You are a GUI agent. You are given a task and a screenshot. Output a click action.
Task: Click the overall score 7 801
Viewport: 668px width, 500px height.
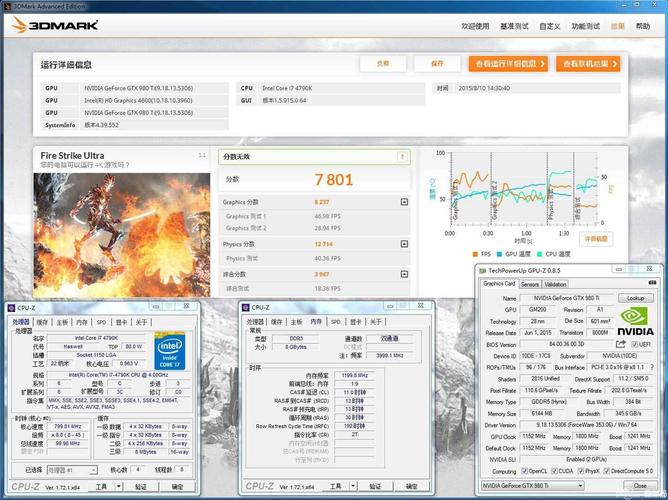pos(334,180)
